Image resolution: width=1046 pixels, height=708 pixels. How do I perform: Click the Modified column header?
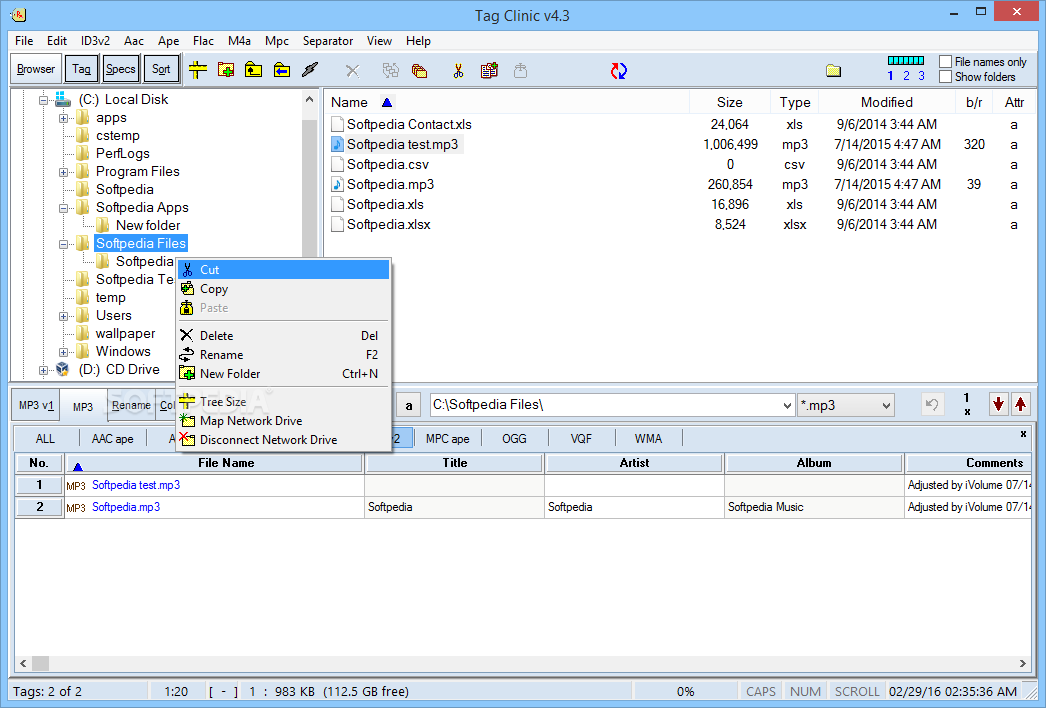pyautogui.click(x=887, y=102)
